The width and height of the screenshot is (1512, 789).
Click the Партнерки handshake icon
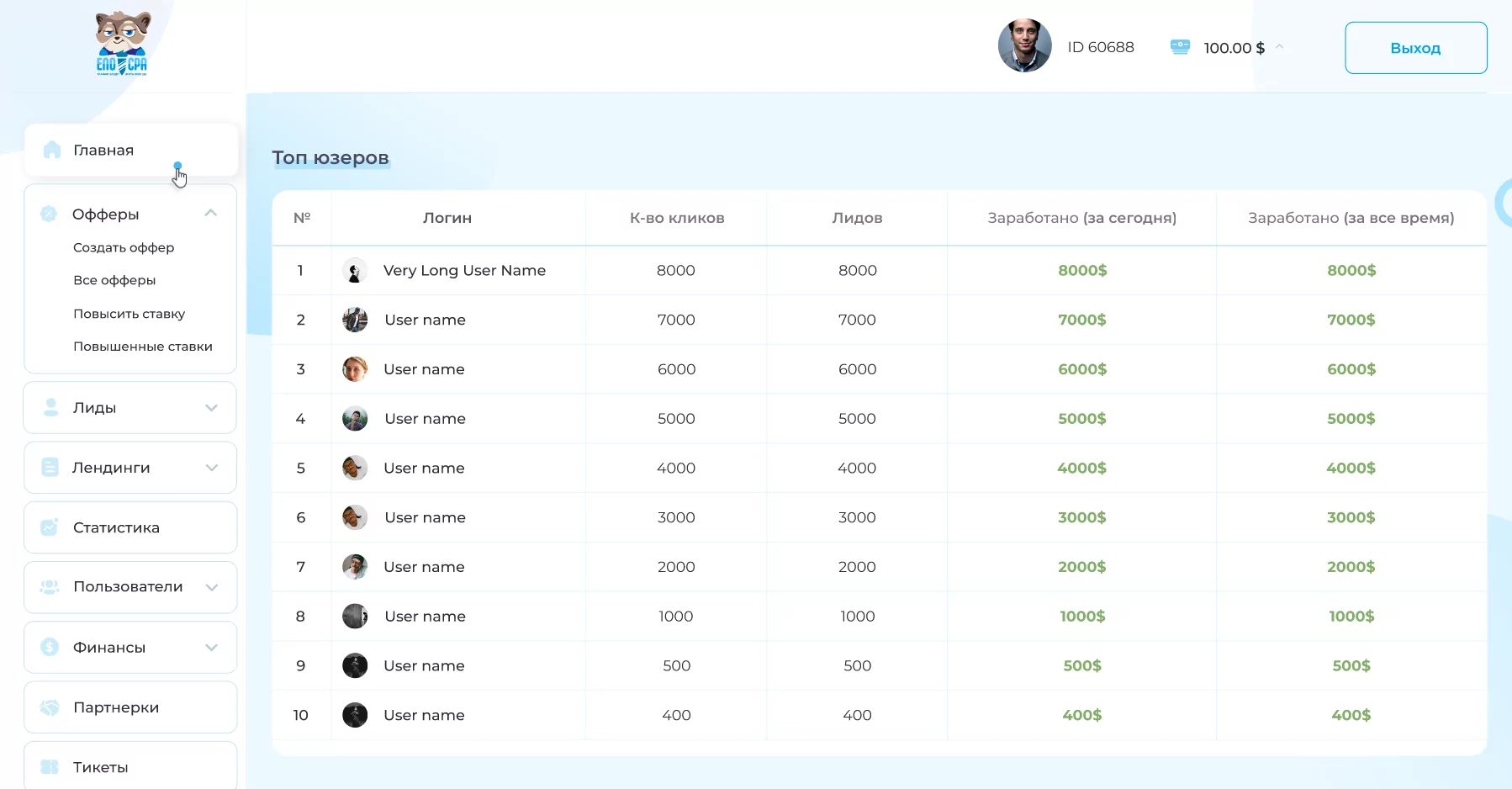pos(50,707)
